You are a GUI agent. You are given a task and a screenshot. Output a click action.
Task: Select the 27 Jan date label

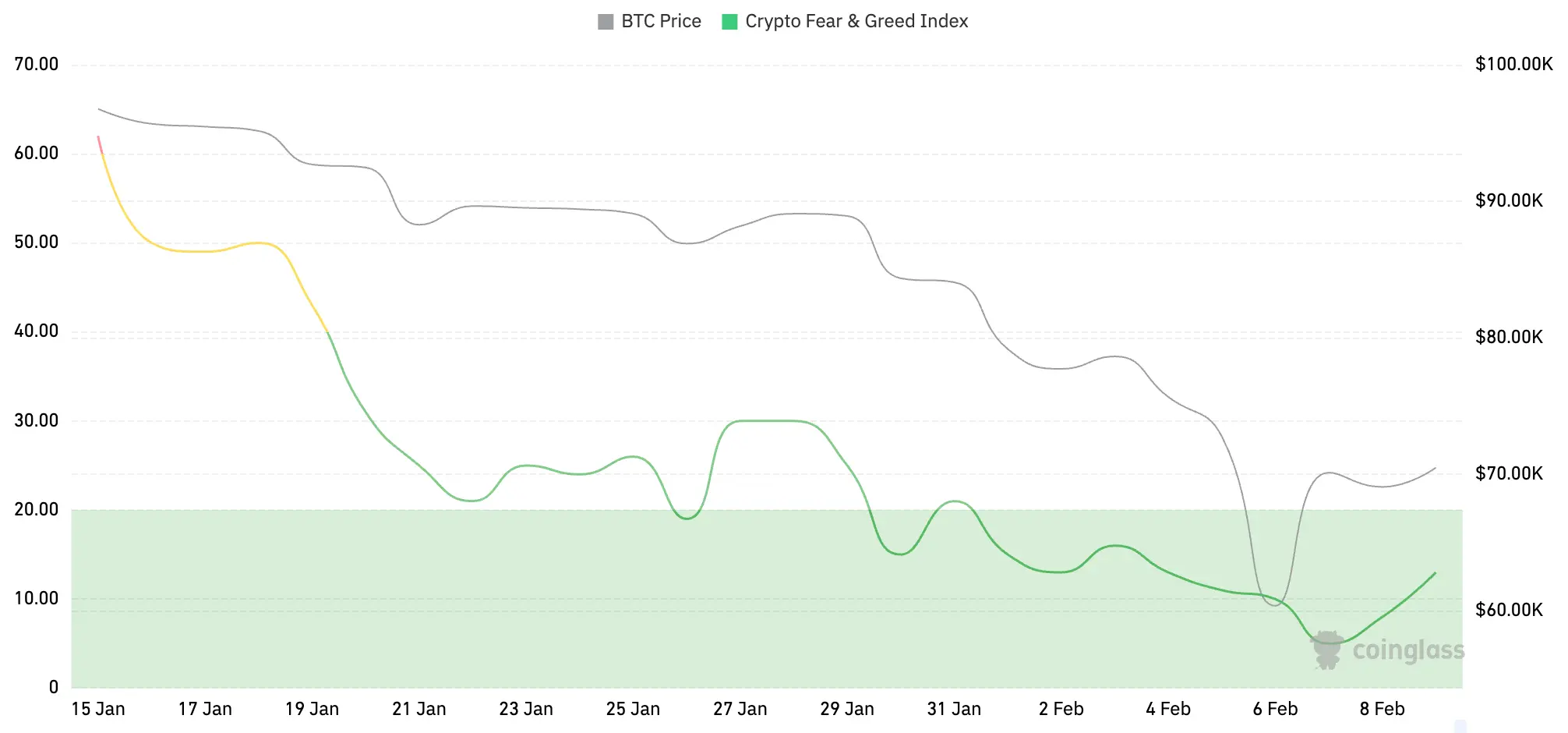point(740,709)
